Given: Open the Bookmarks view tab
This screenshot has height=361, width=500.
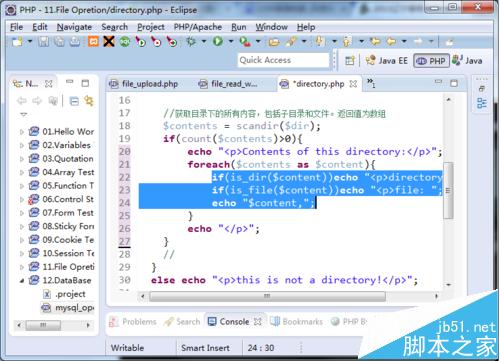Looking at the screenshot, I should [x=296, y=322].
